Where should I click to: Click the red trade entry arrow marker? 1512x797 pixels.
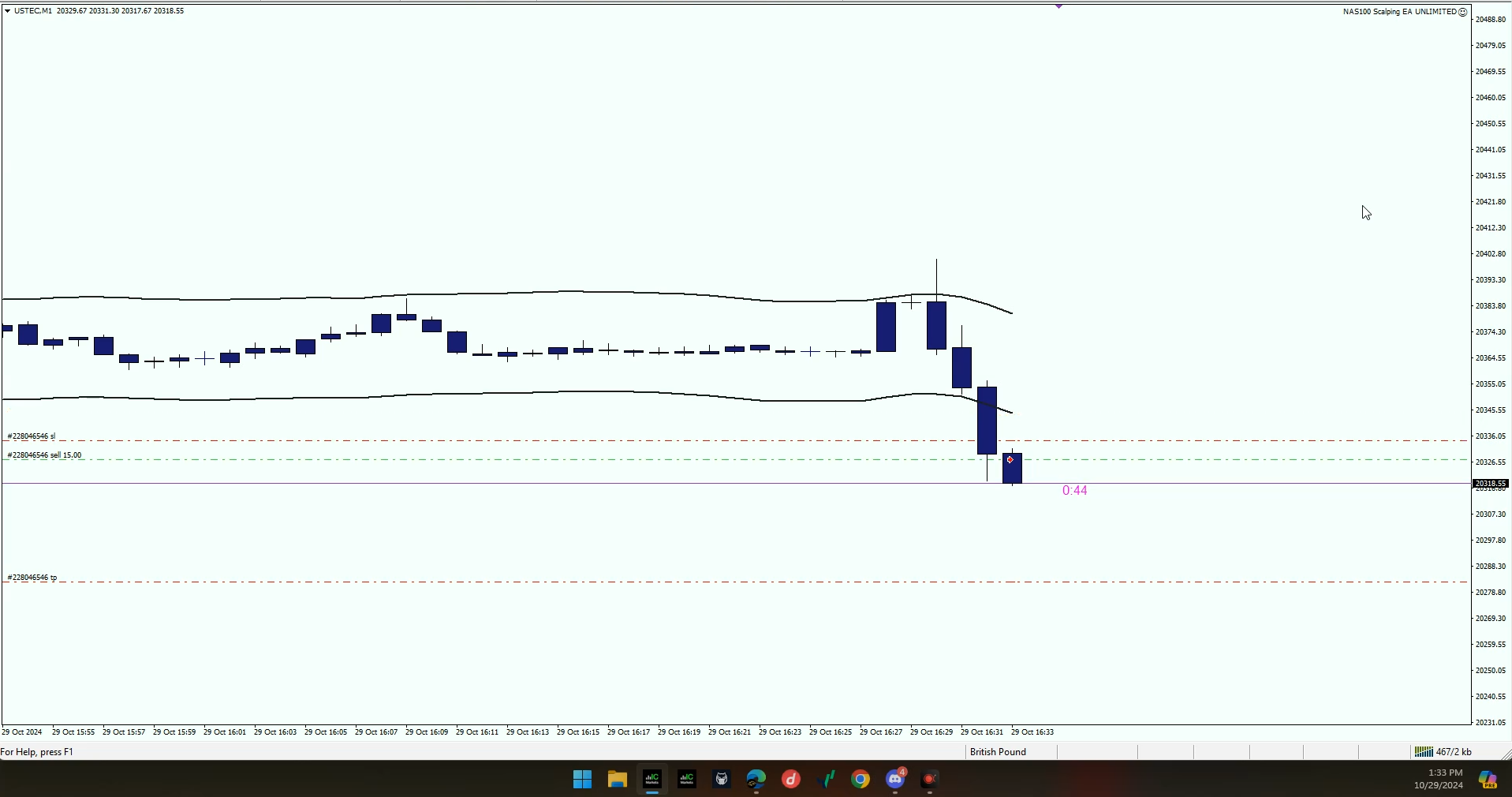click(x=1010, y=460)
